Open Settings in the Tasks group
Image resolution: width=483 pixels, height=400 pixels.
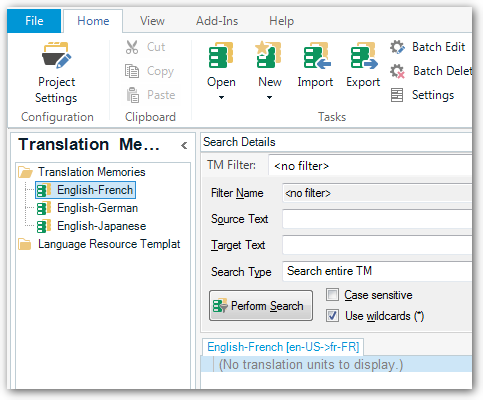pos(422,95)
